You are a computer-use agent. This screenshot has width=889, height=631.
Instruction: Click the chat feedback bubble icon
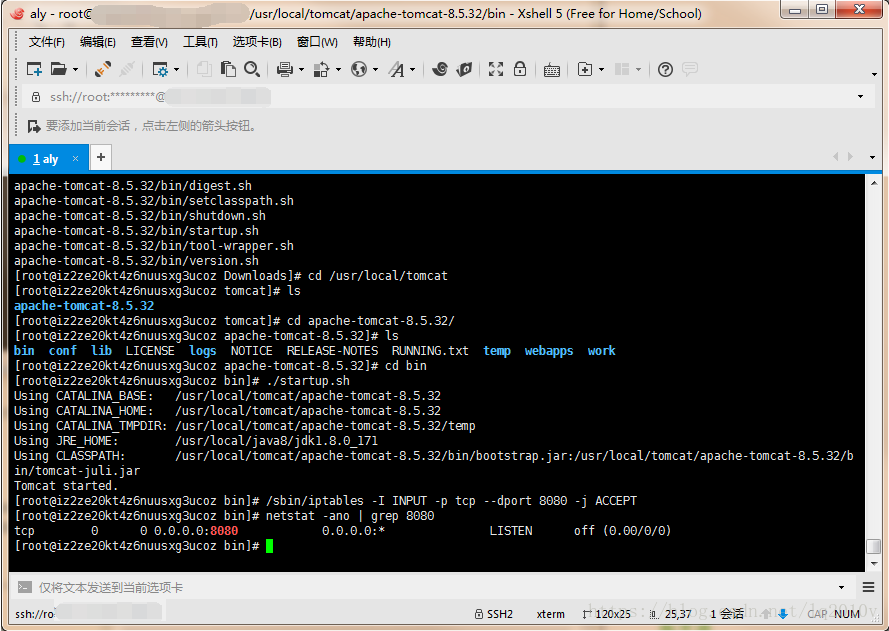[689, 69]
